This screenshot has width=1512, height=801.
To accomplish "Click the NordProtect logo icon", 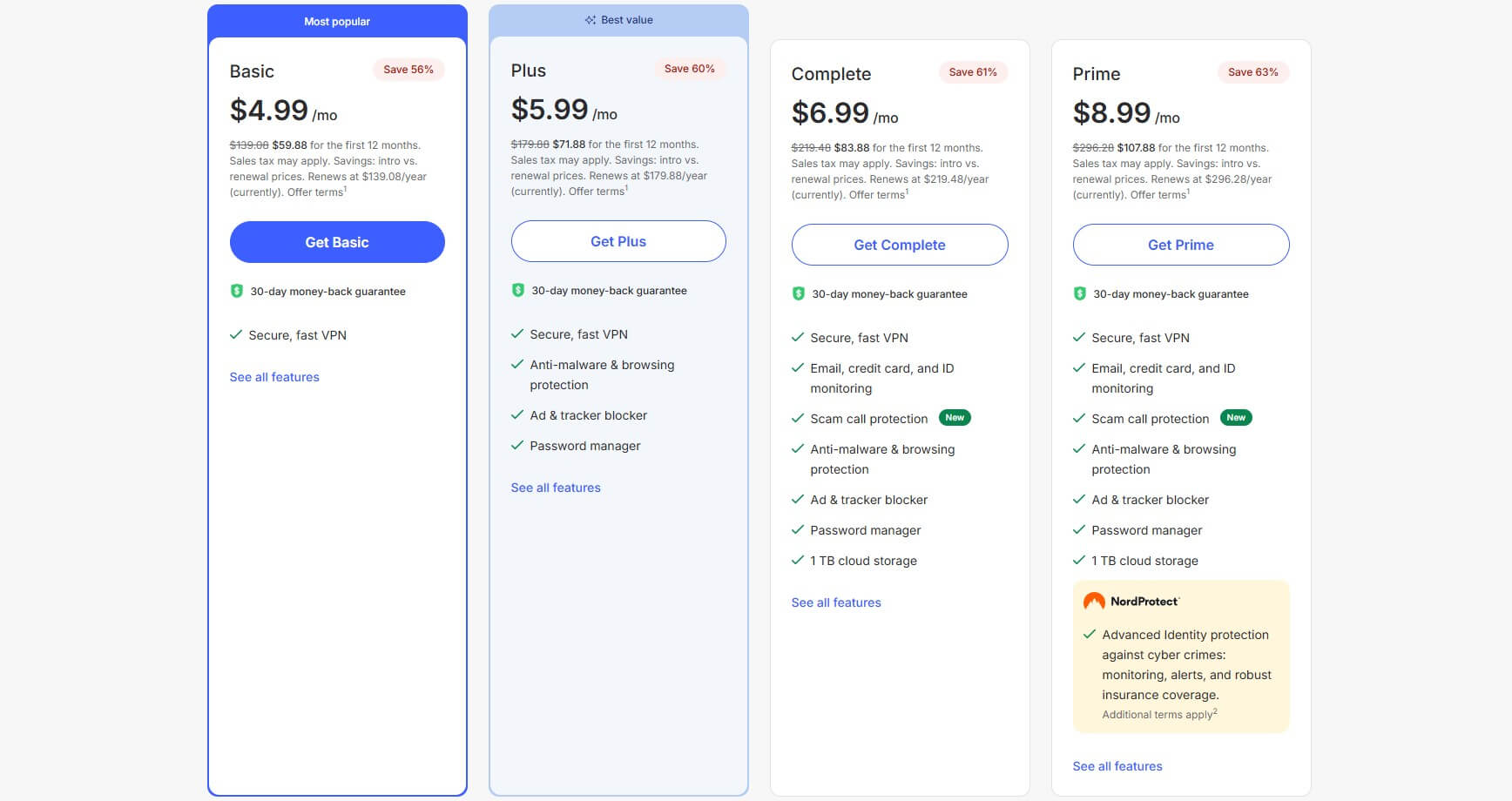I will [x=1093, y=601].
